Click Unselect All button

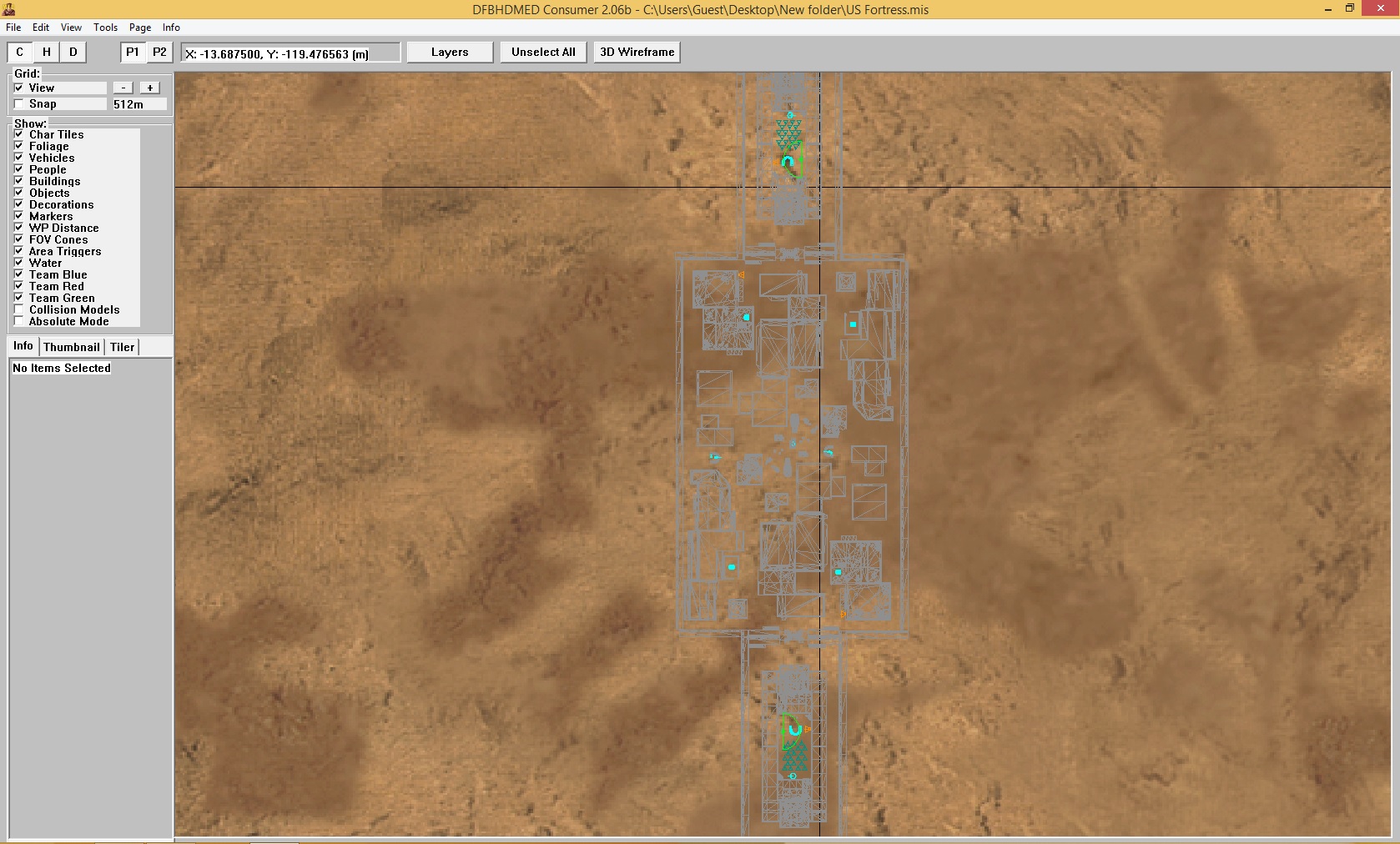[543, 52]
